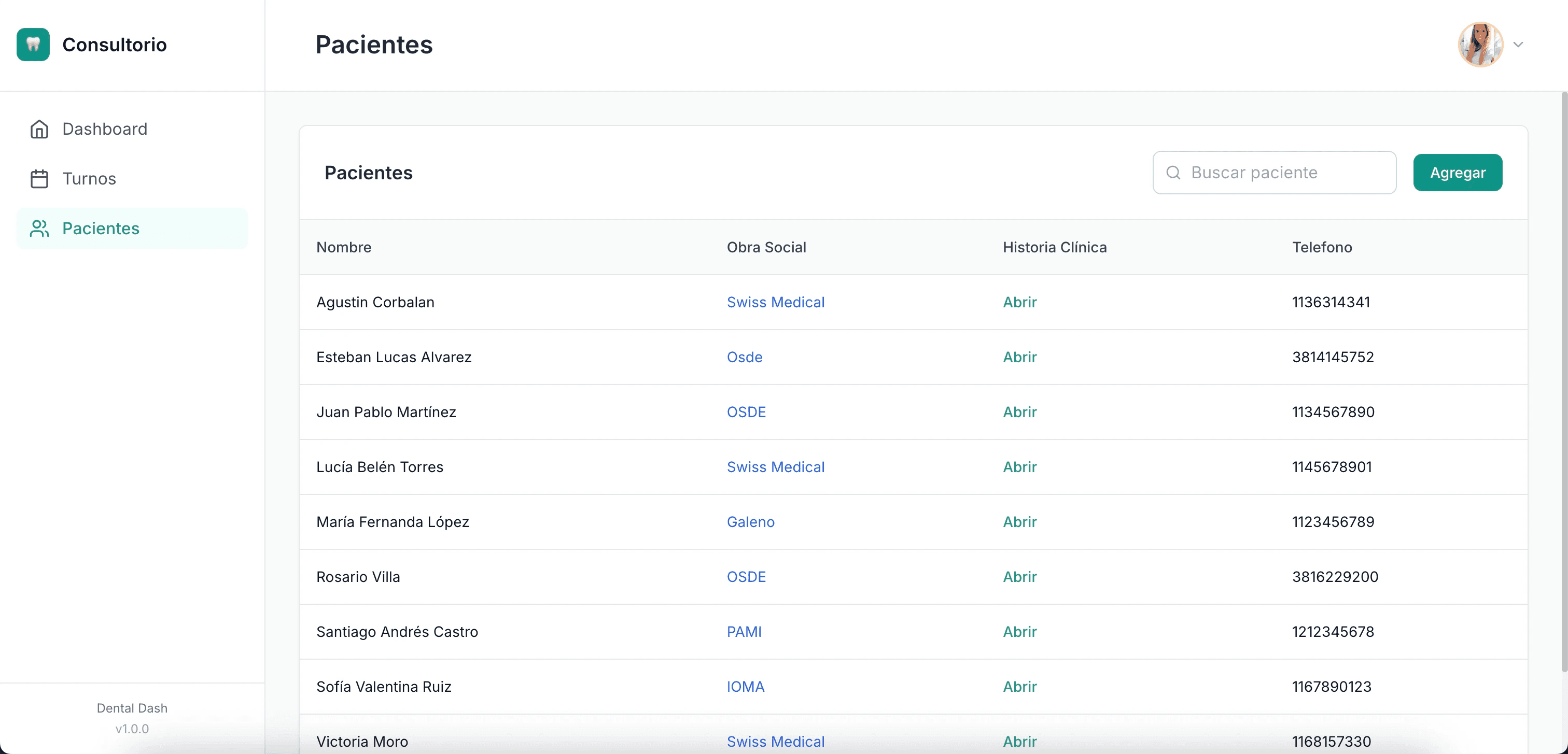Select PAMI link for Santiago Andrés Castro
This screenshot has width=1568, height=754.
[x=743, y=632]
